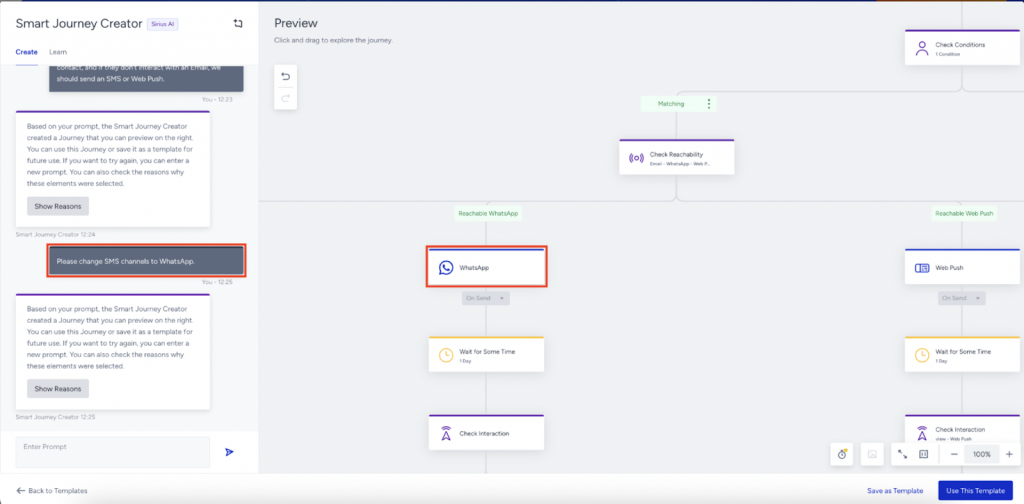This screenshot has height=504, width=1024.
Task: Click Save as Template link
Action: point(895,491)
